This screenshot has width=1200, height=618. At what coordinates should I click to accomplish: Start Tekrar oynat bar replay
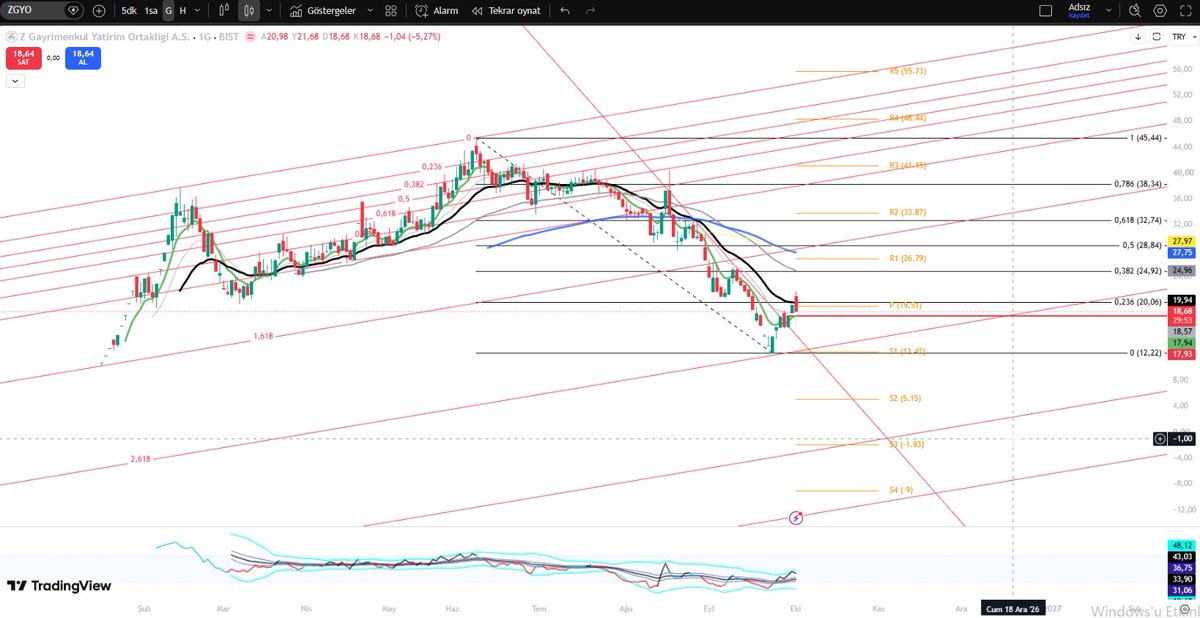tap(508, 11)
